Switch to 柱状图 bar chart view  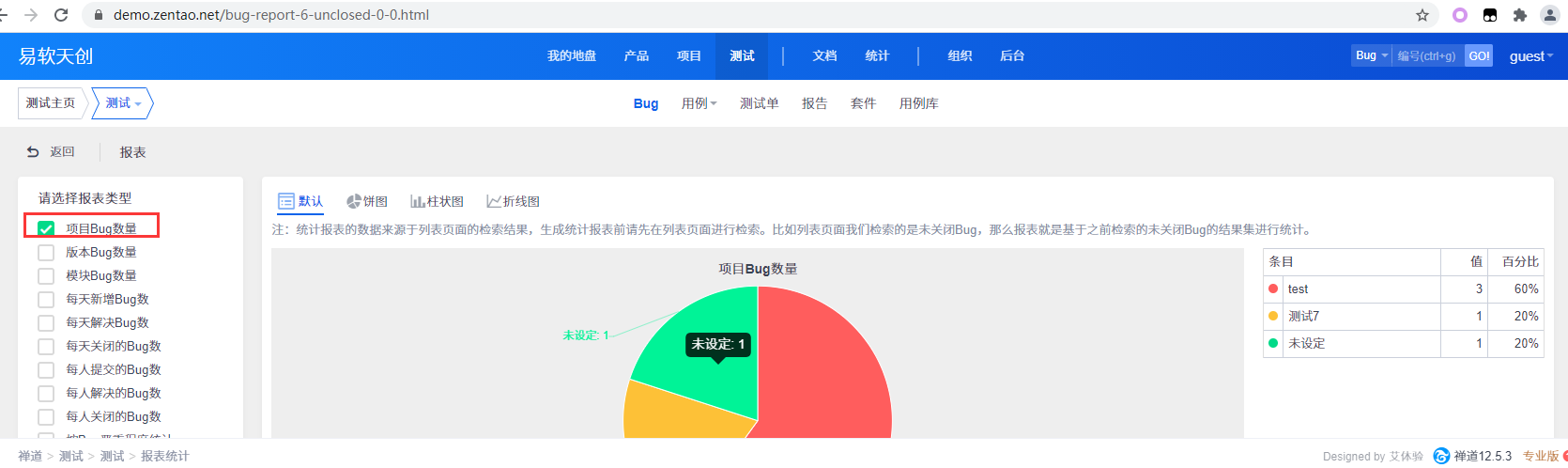coord(438,201)
